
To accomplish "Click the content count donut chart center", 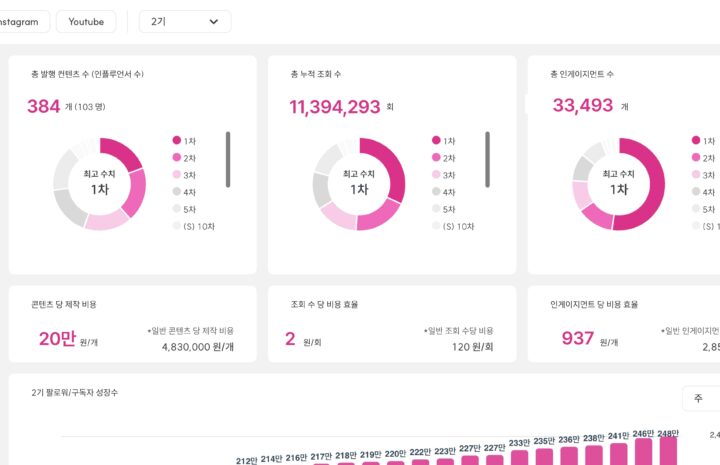I will [100, 184].
